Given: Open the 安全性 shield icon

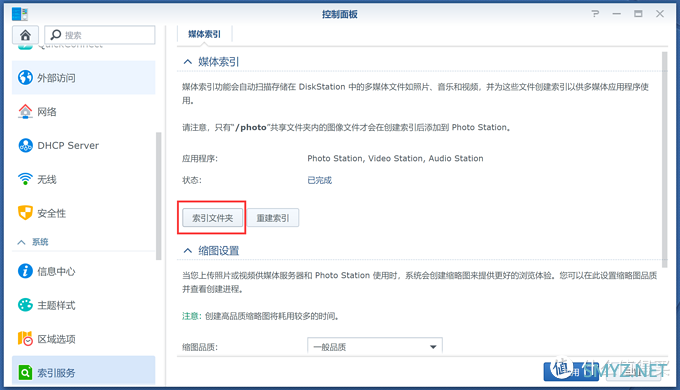Looking at the screenshot, I should (25, 213).
